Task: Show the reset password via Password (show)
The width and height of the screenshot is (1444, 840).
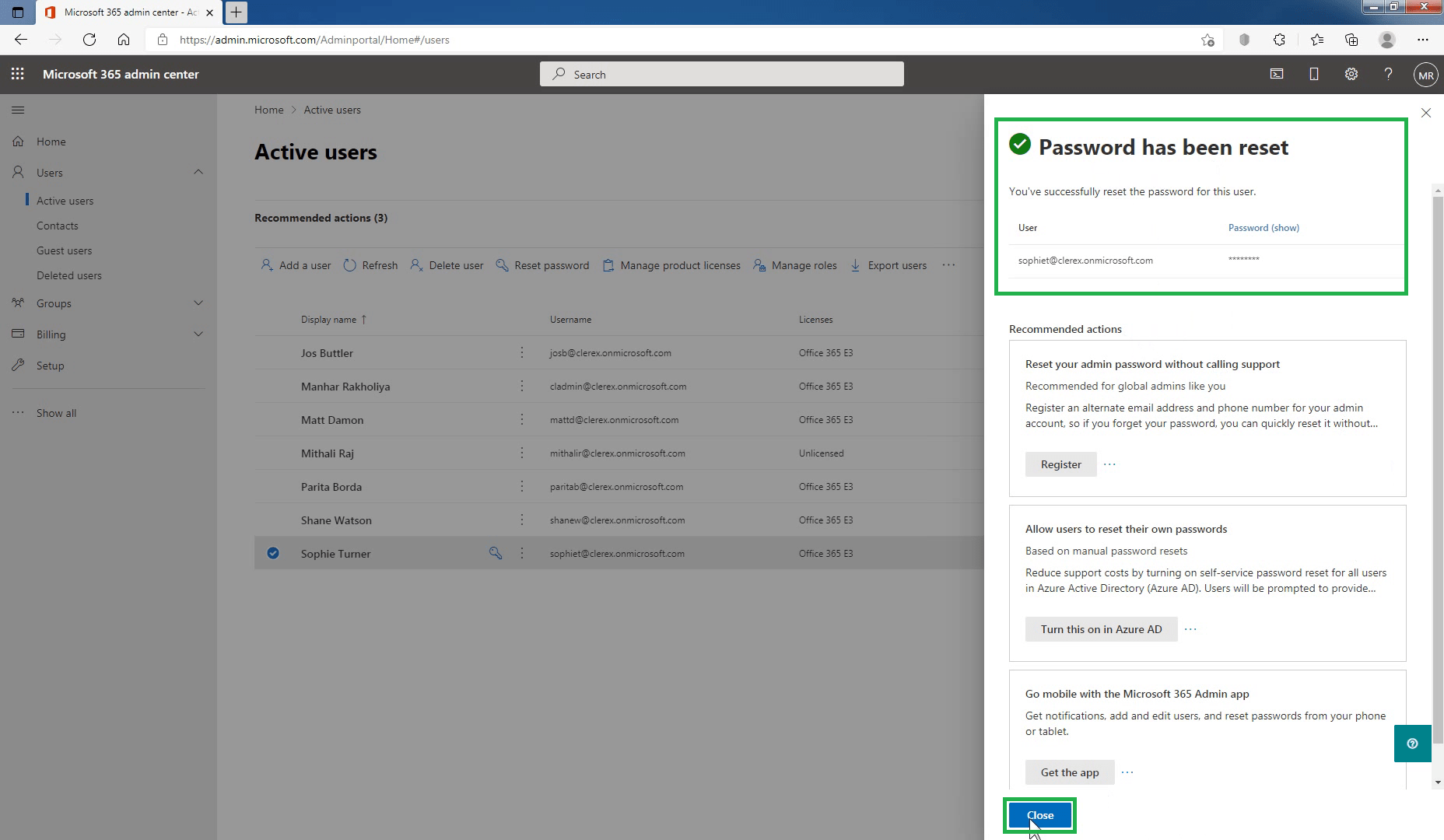Action: [1263, 227]
